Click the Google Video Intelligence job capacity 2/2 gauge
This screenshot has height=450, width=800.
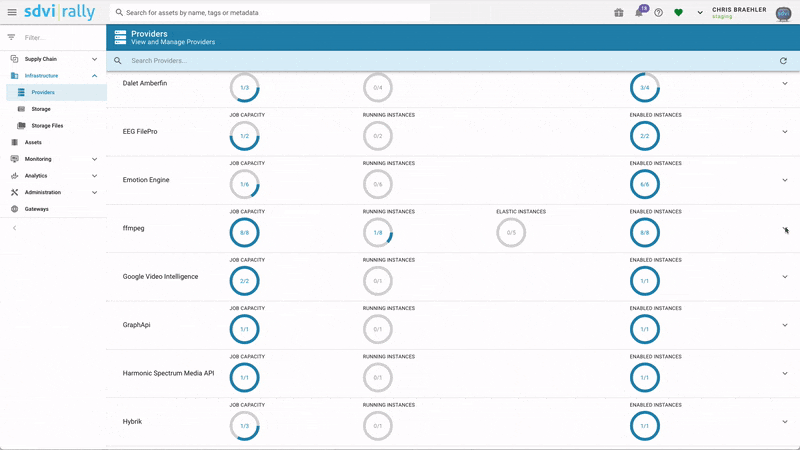(244, 281)
